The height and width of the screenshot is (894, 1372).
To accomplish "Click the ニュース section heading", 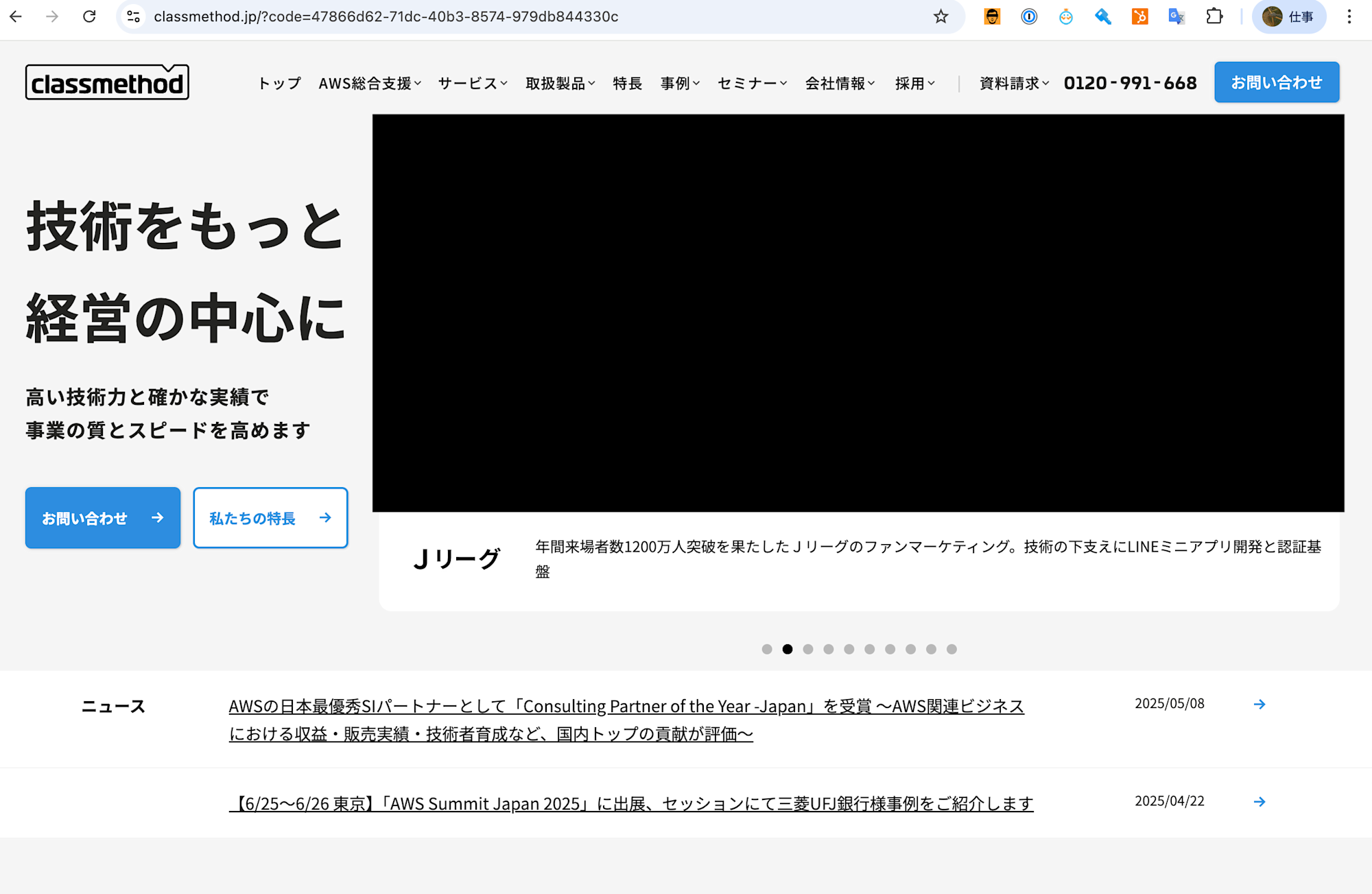I will coord(114,706).
